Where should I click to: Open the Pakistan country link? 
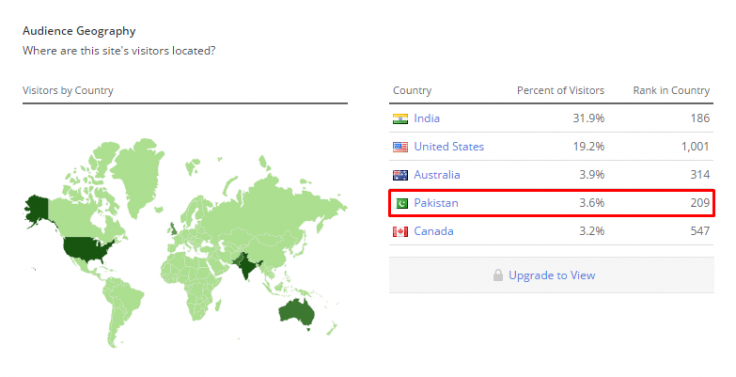tap(436, 203)
